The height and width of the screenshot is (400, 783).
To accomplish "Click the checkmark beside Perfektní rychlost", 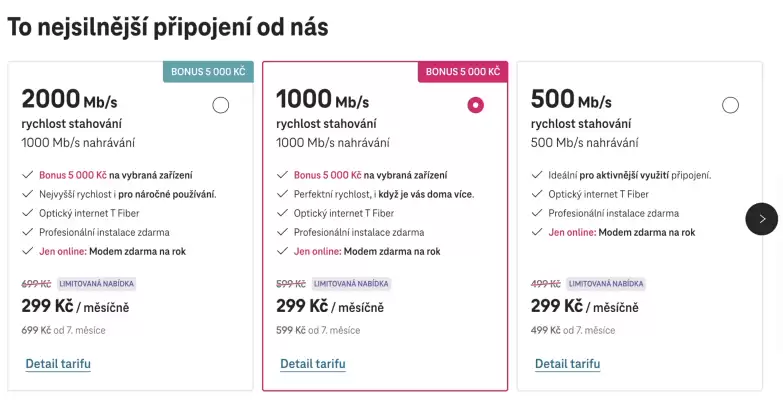I will (281, 194).
